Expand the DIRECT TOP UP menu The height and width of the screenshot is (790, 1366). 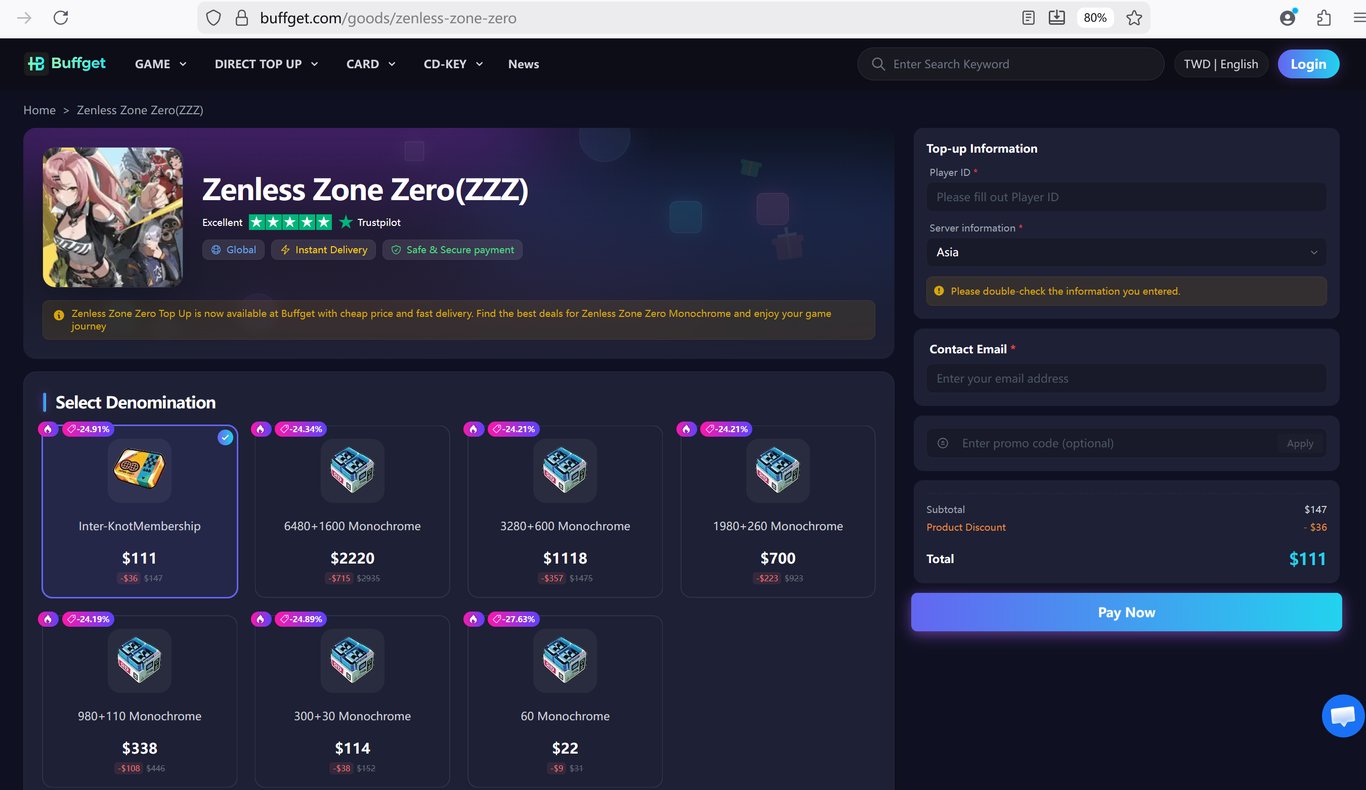pyautogui.click(x=266, y=64)
